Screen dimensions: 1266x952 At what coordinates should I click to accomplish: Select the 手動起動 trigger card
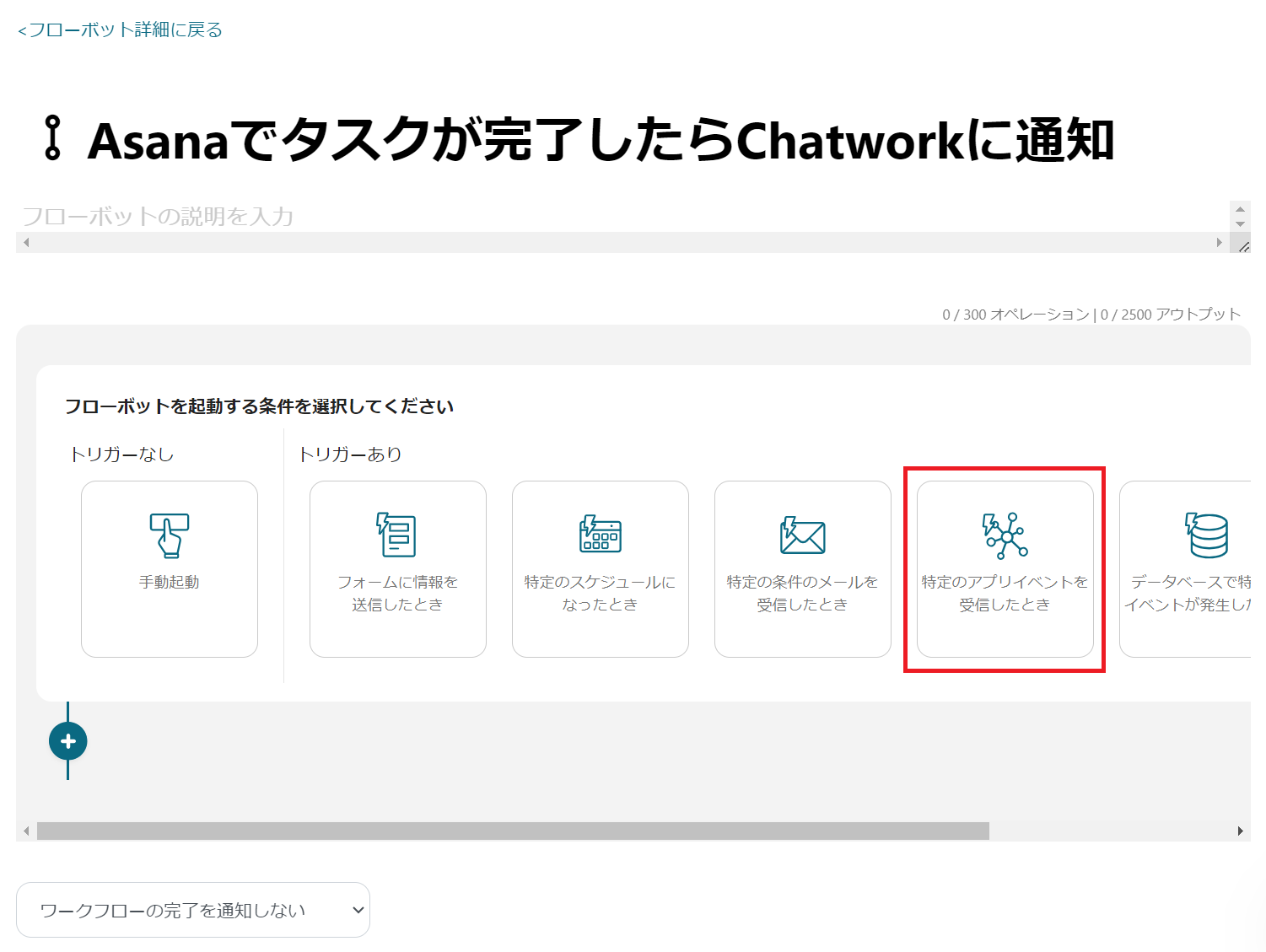click(170, 569)
